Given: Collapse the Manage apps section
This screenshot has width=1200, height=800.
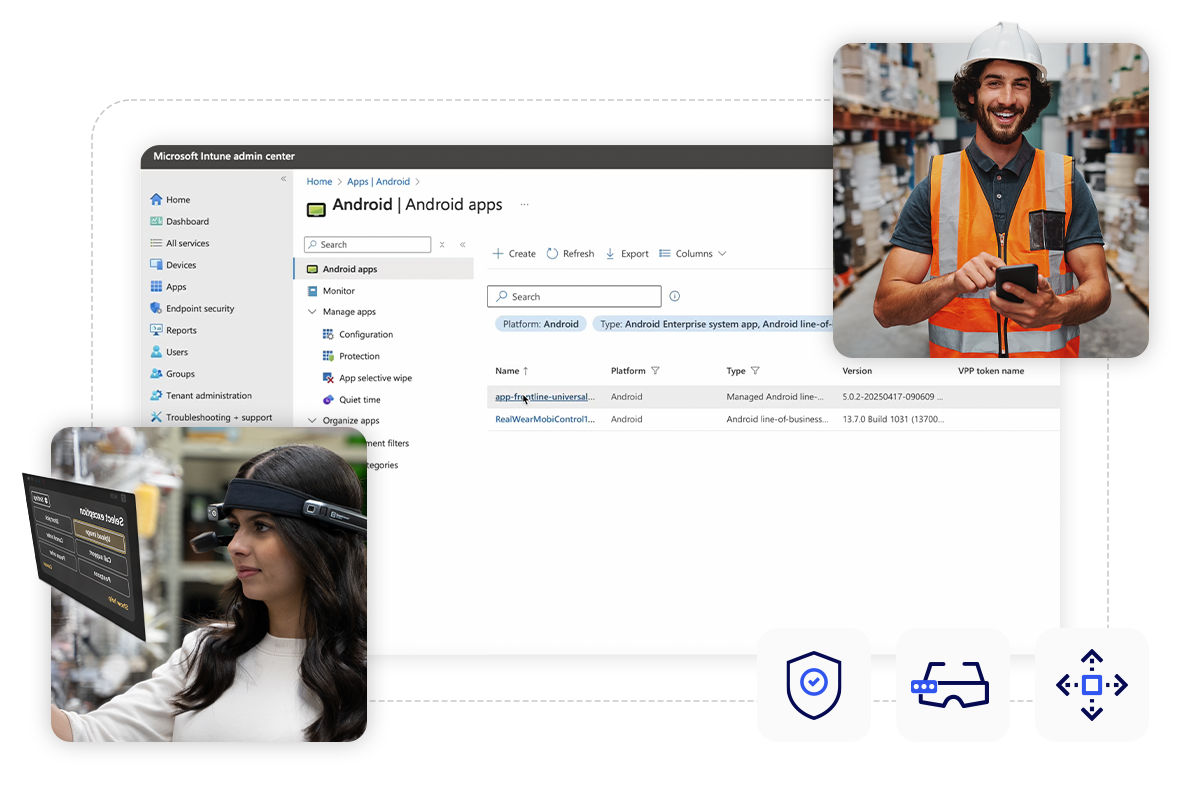Looking at the screenshot, I should coord(312,312).
